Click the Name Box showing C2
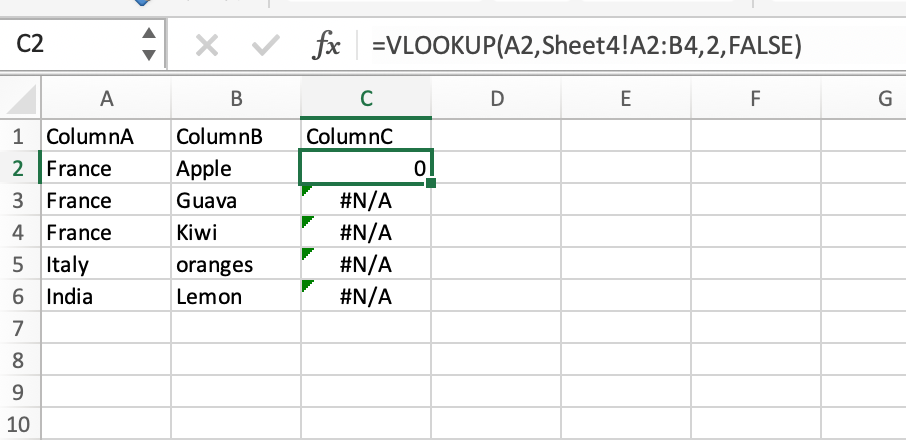Image resolution: width=906 pixels, height=440 pixels. (70, 45)
